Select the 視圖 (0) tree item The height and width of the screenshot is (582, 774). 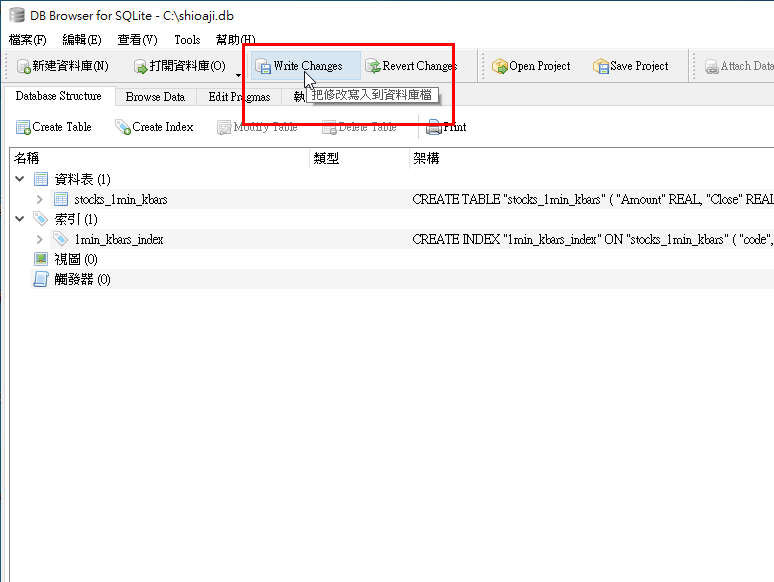[76, 259]
